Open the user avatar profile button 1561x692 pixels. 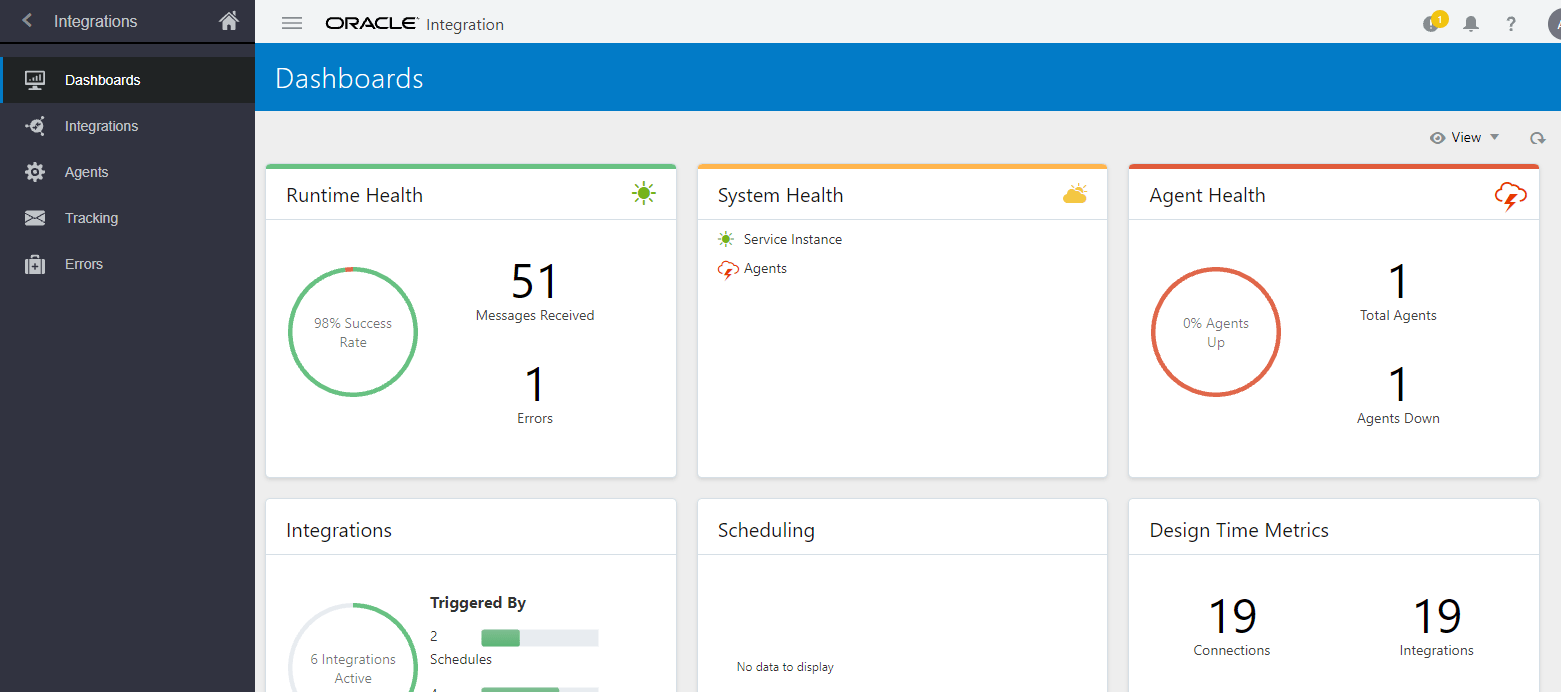tap(1552, 23)
